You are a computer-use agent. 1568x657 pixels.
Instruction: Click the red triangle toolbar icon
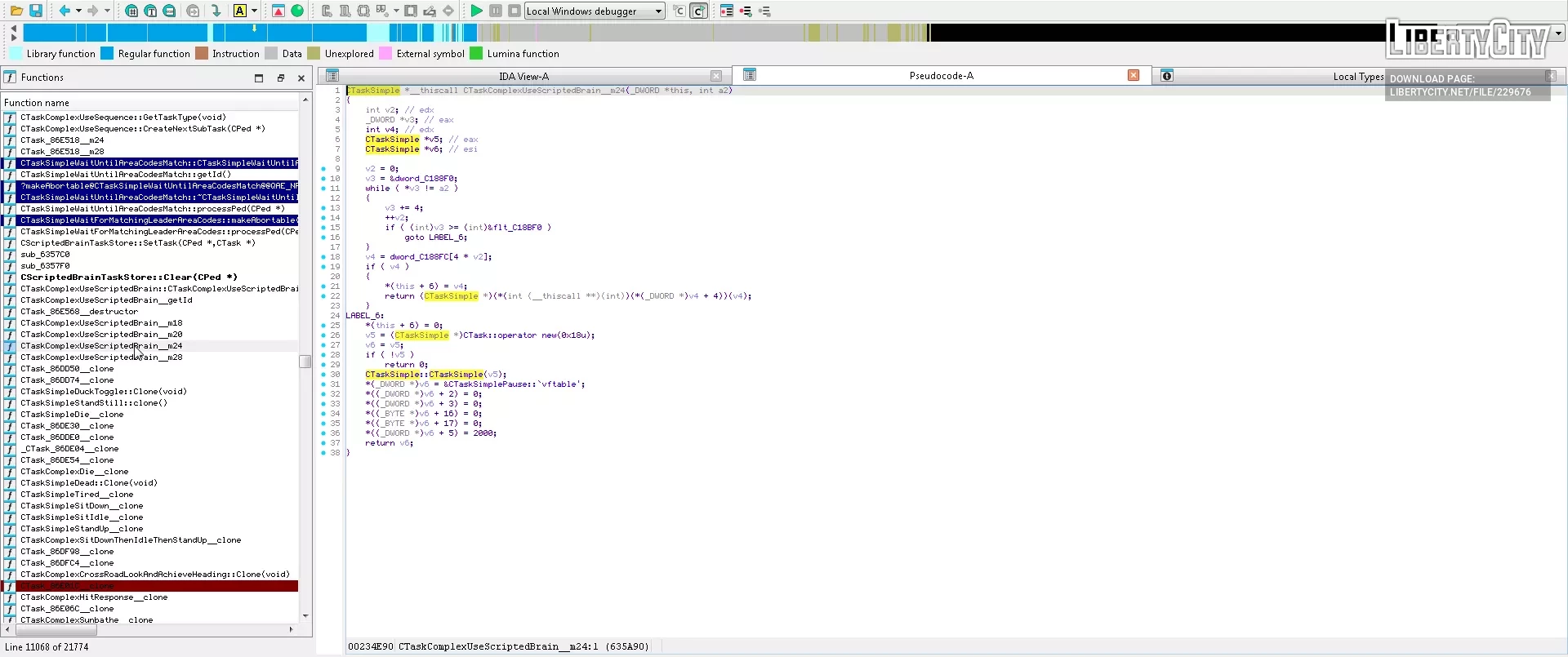(278, 11)
